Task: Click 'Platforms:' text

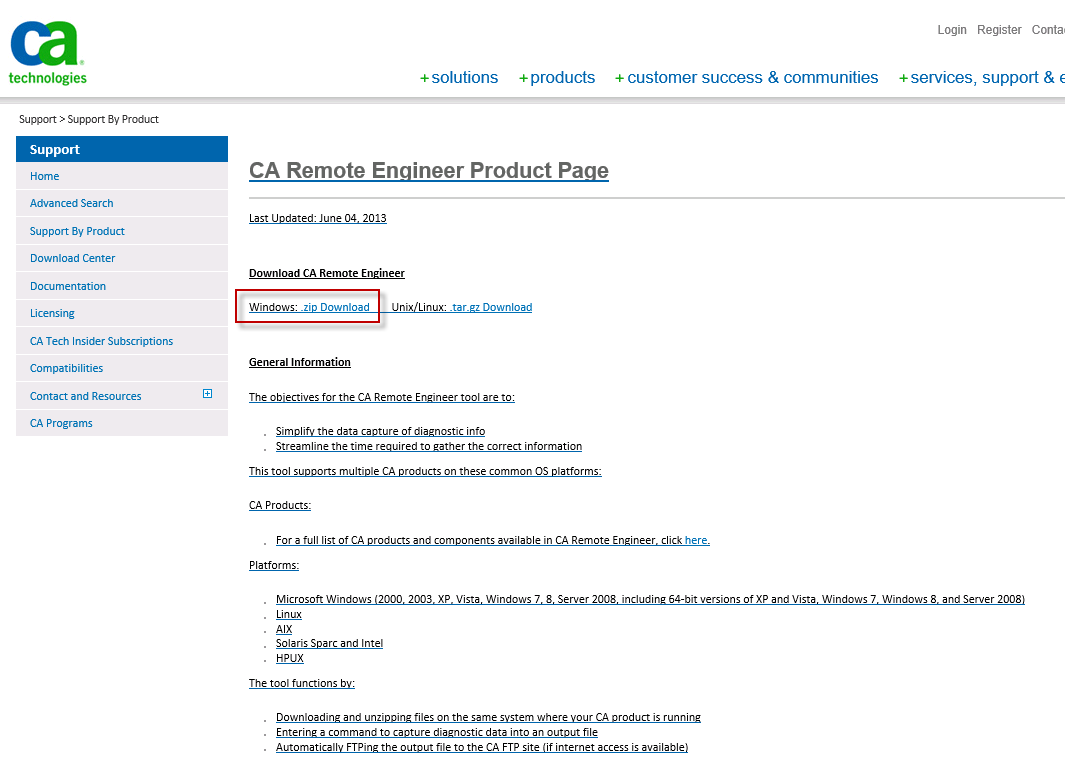Action: (x=274, y=565)
